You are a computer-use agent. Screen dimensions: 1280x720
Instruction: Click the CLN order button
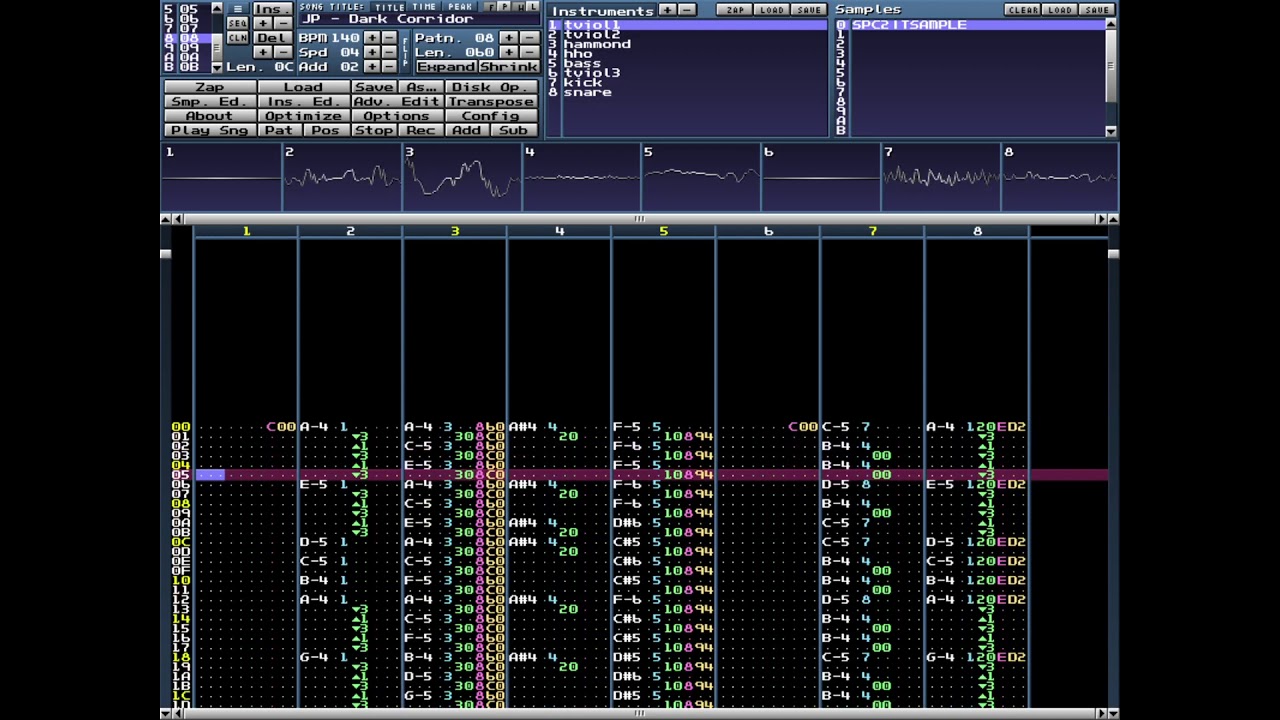(x=237, y=38)
